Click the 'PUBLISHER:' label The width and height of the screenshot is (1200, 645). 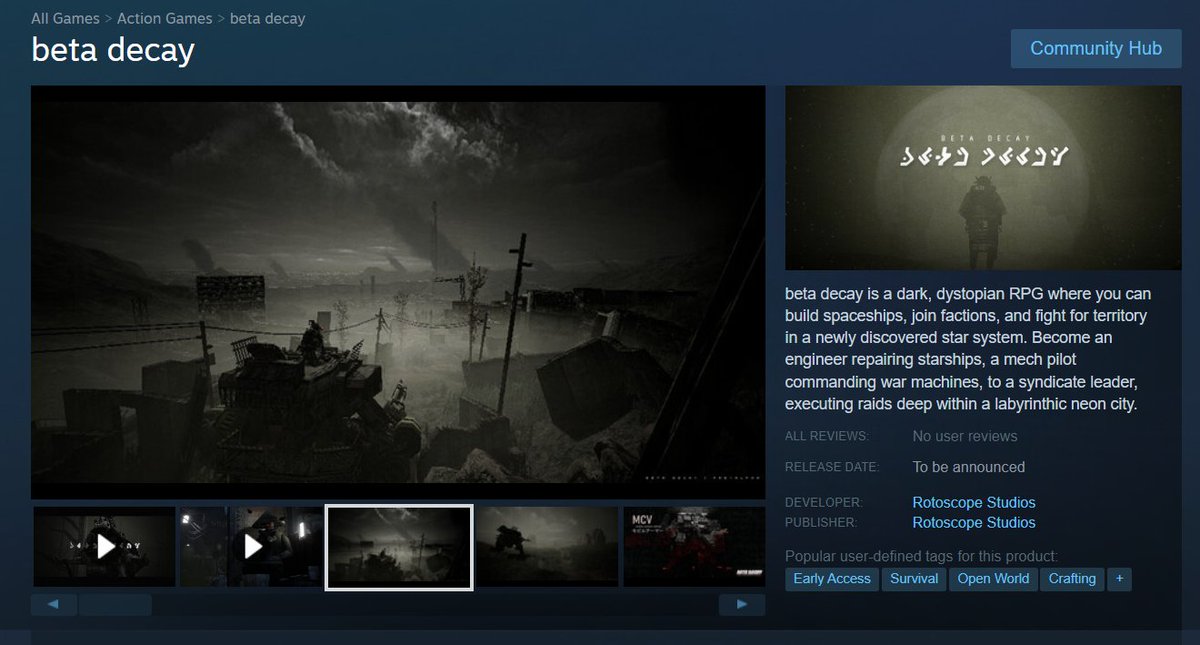pos(822,523)
